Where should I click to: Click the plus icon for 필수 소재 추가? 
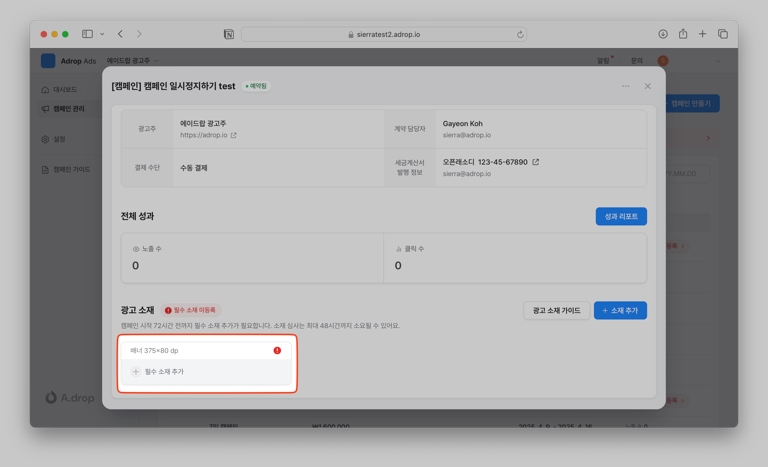(137, 372)
